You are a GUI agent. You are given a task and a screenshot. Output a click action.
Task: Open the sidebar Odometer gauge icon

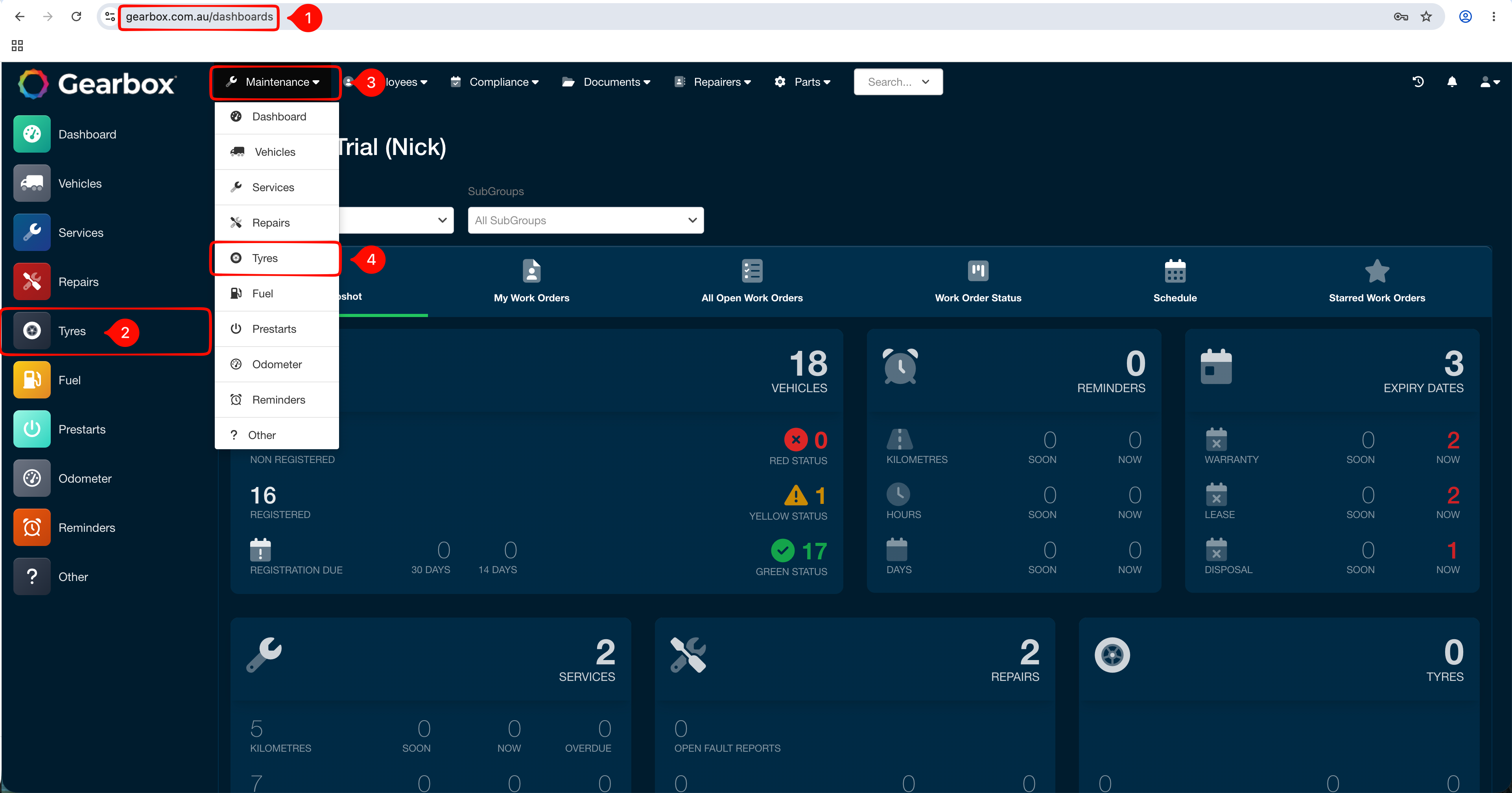point(32,478)
